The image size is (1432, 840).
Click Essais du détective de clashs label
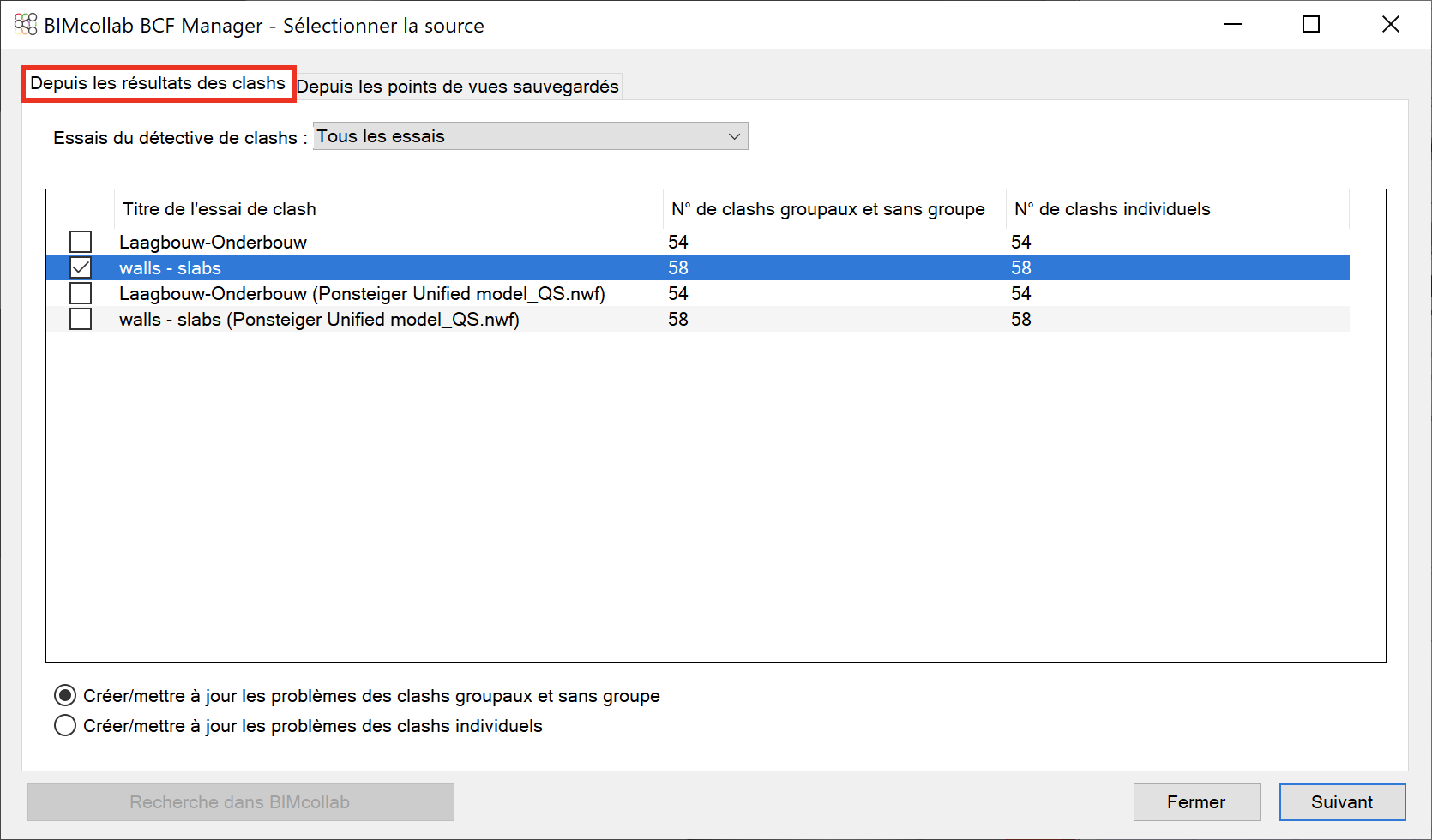click(180, 138)
